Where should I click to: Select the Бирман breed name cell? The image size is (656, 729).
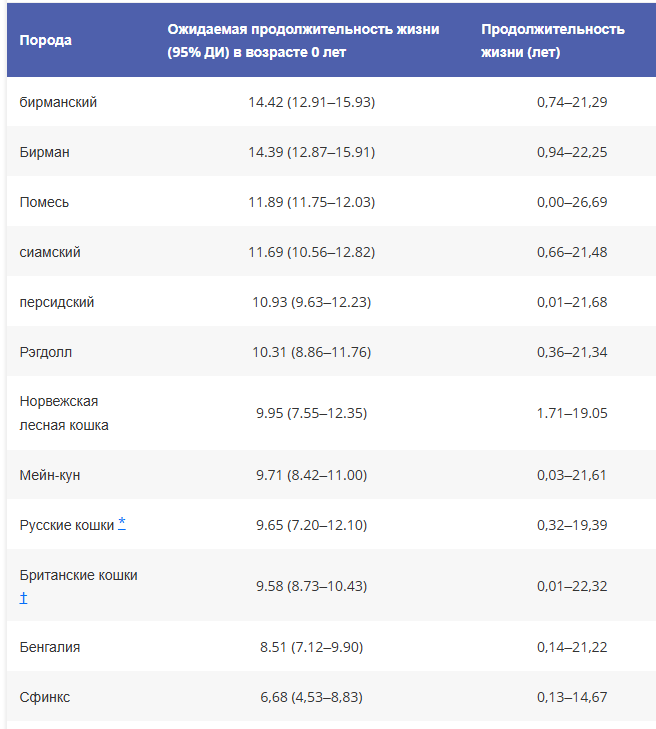point(45,152)
